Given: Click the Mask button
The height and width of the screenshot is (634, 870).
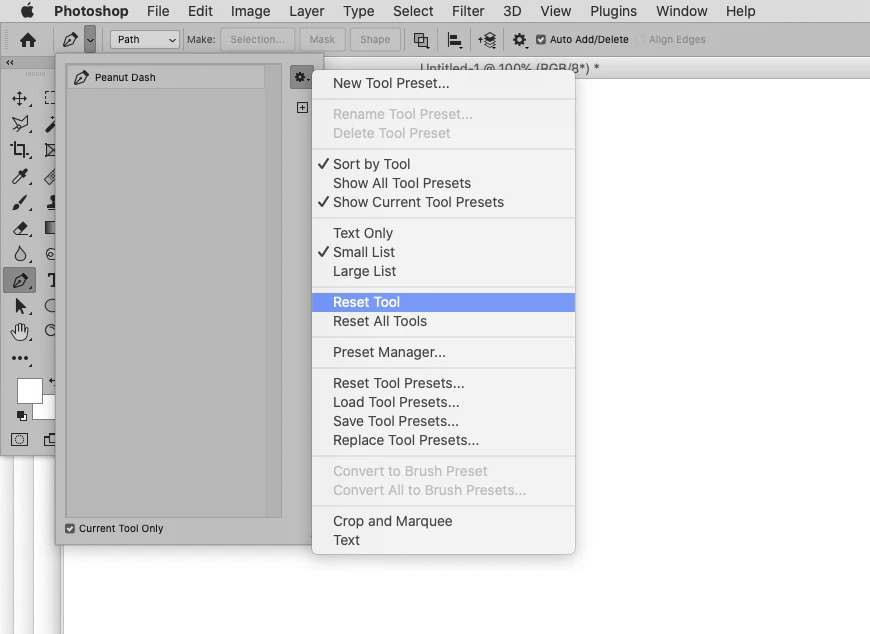Looking at the screenshot, I should (322, 39).
